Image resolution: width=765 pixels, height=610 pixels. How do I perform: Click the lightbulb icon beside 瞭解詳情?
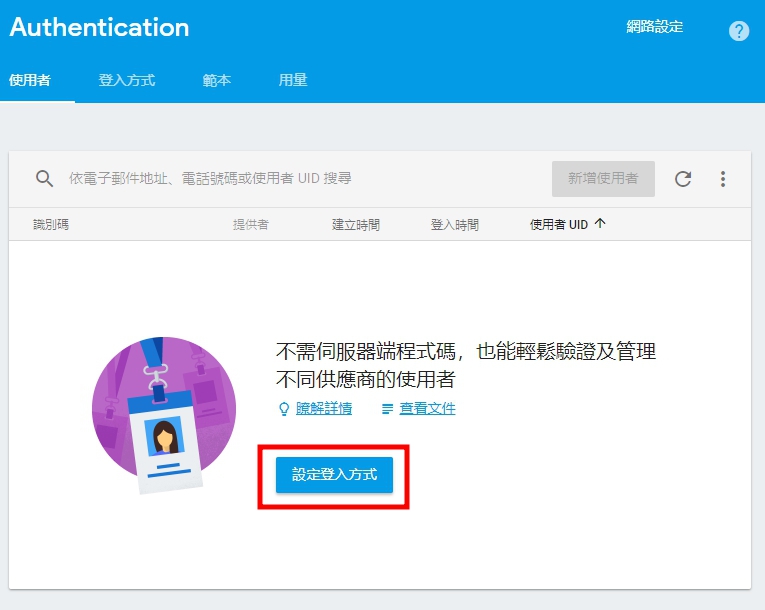click(283, 409)
